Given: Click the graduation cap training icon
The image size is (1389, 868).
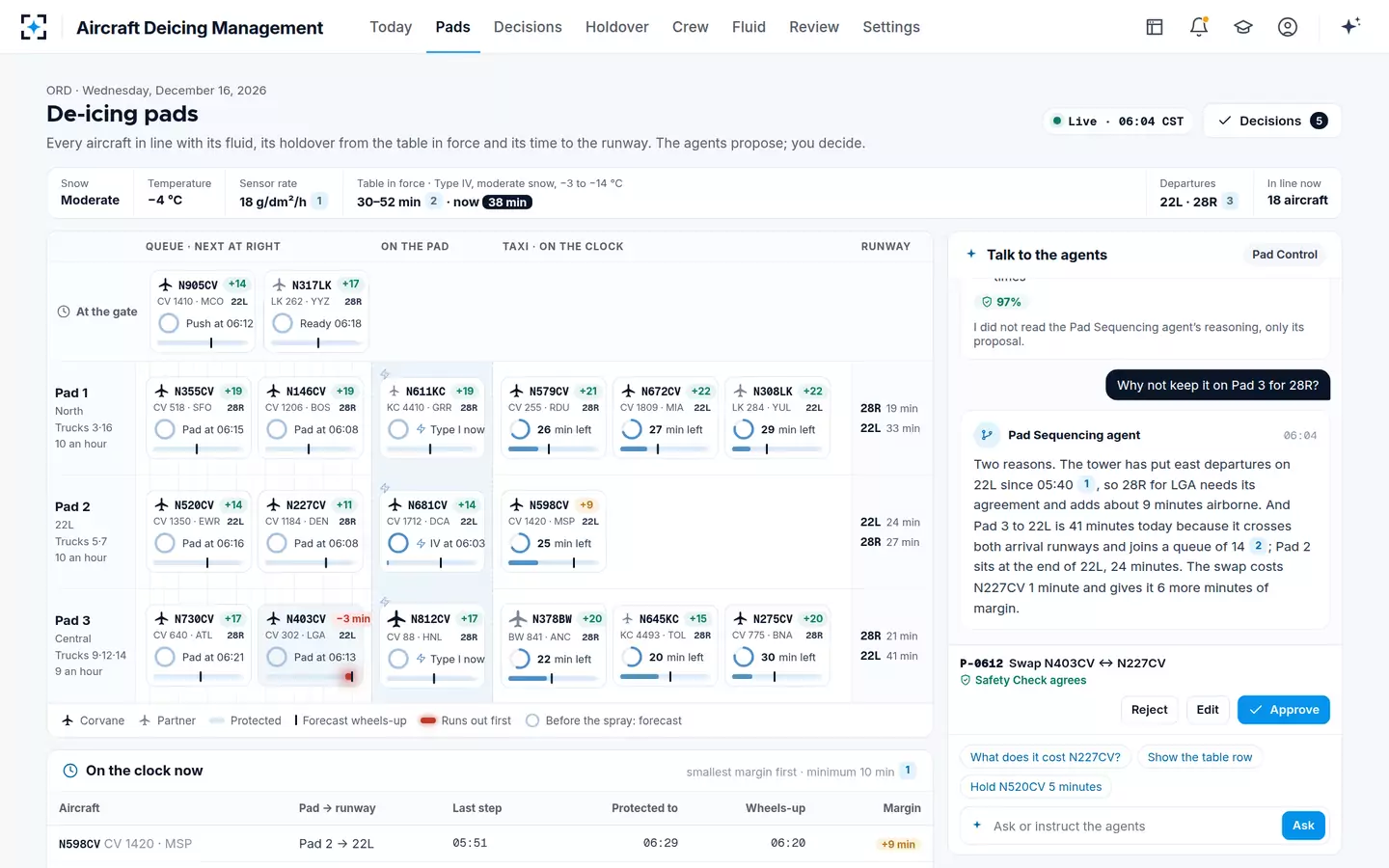Looking at the screenshot, I should tap(1243, 27).
